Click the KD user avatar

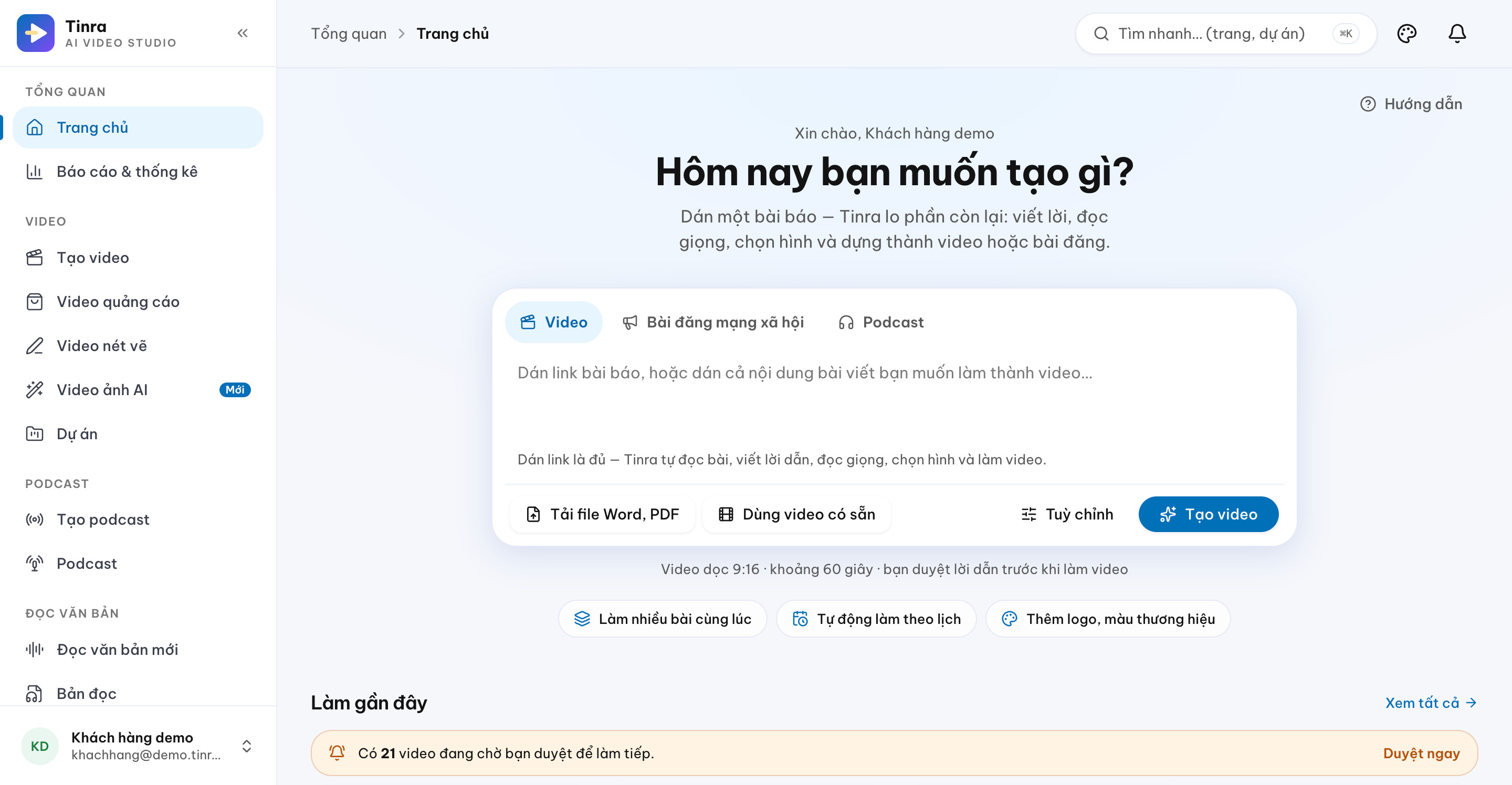39,746
